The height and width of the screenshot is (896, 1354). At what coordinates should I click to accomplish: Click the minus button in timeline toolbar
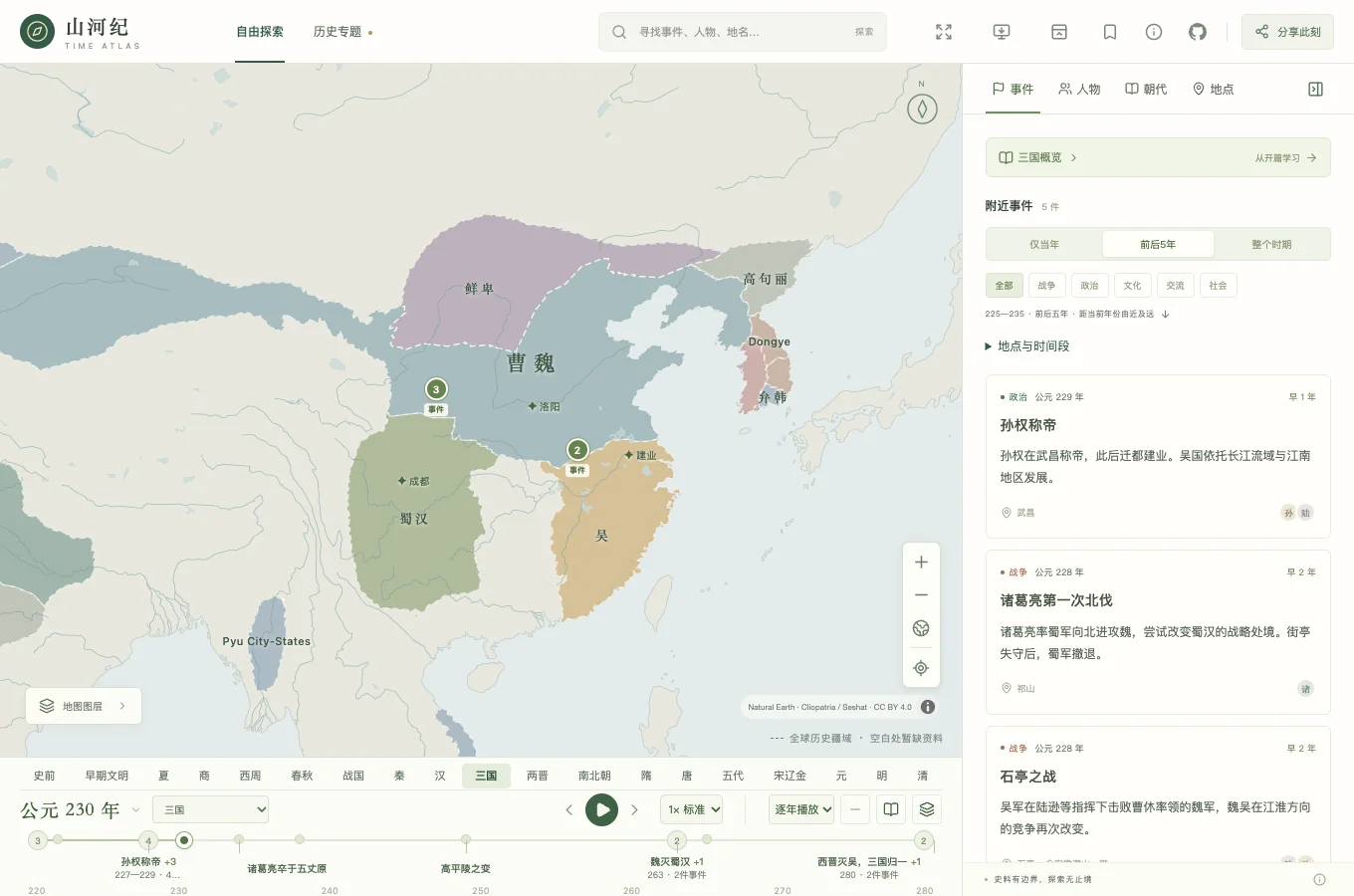[x=855, y=809]
